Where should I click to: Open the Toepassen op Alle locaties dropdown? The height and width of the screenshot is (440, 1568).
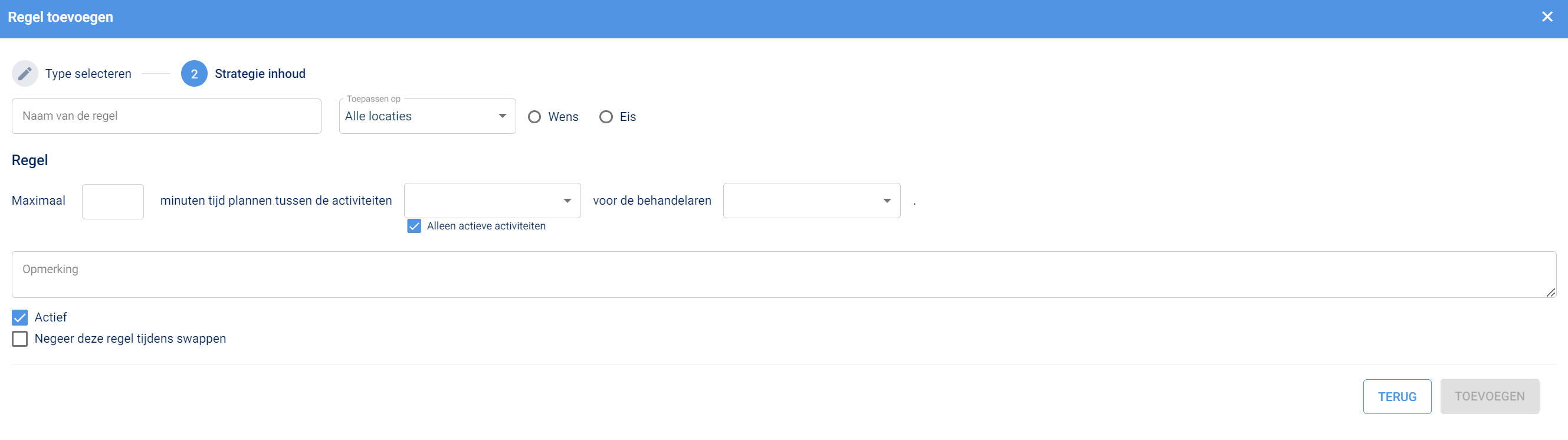pos(427,116)
